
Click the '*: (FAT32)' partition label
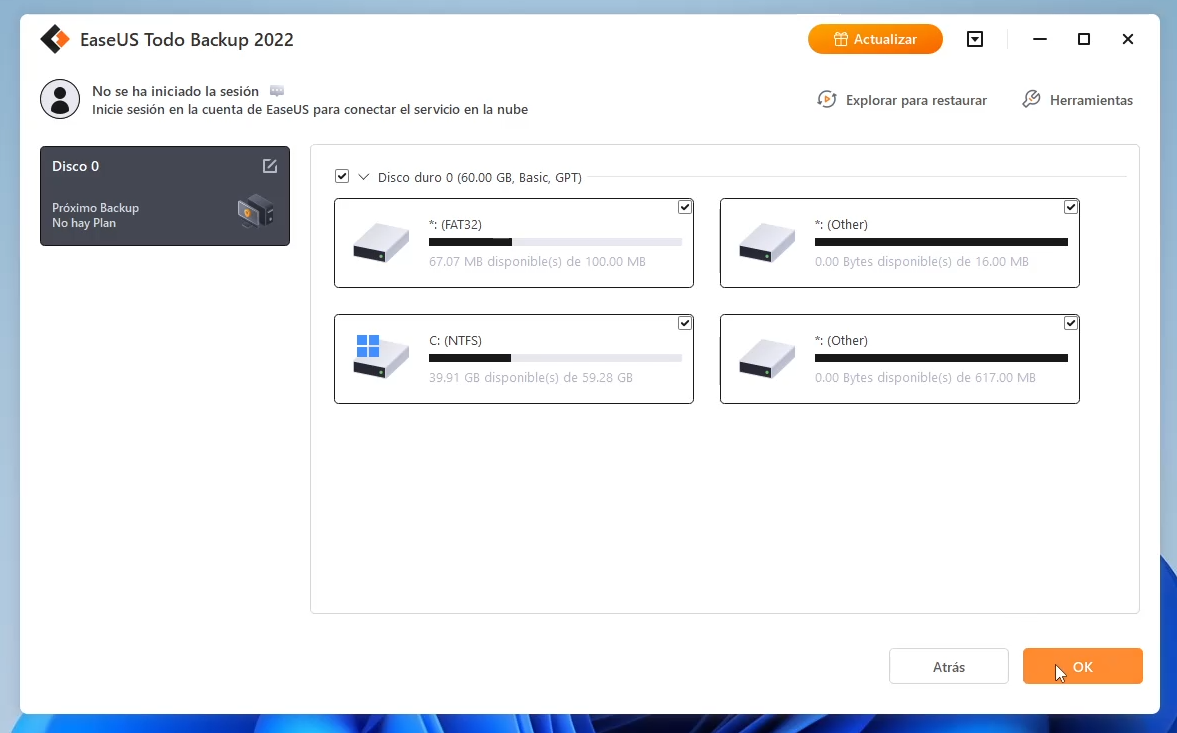coord(455,224)
